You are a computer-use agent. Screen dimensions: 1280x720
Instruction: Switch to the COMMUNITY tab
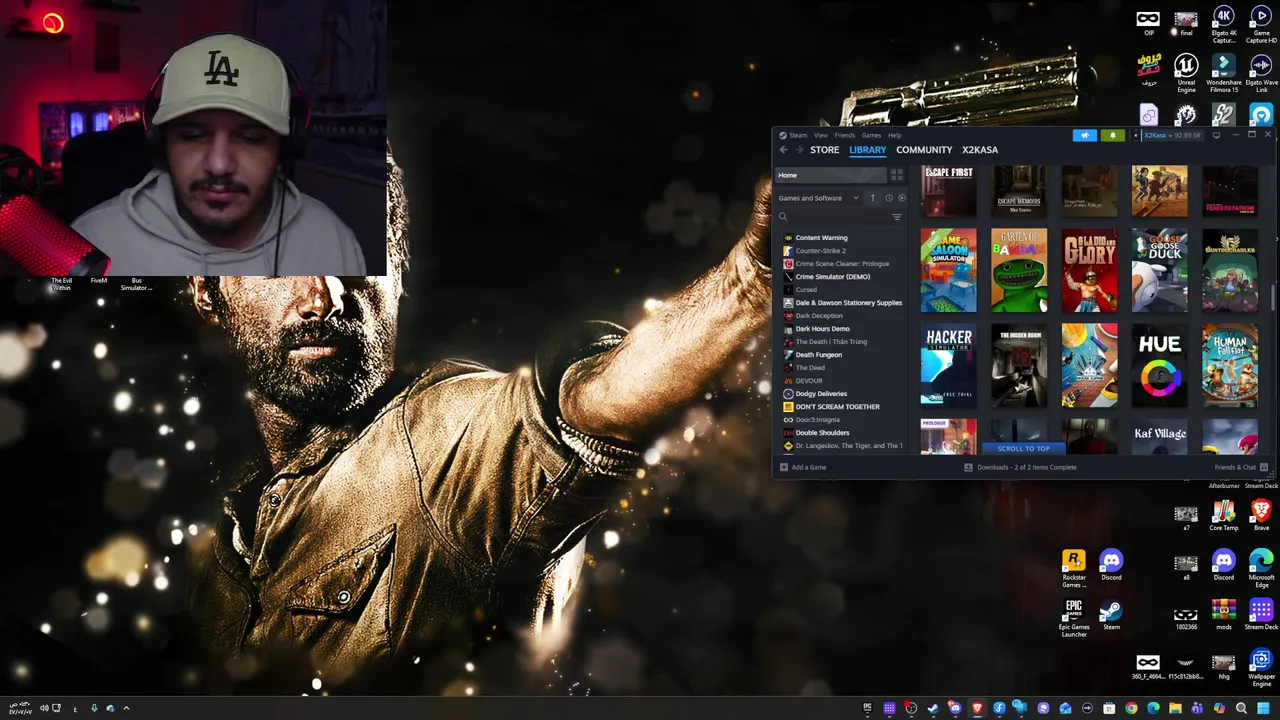click(x=924, y=150)
